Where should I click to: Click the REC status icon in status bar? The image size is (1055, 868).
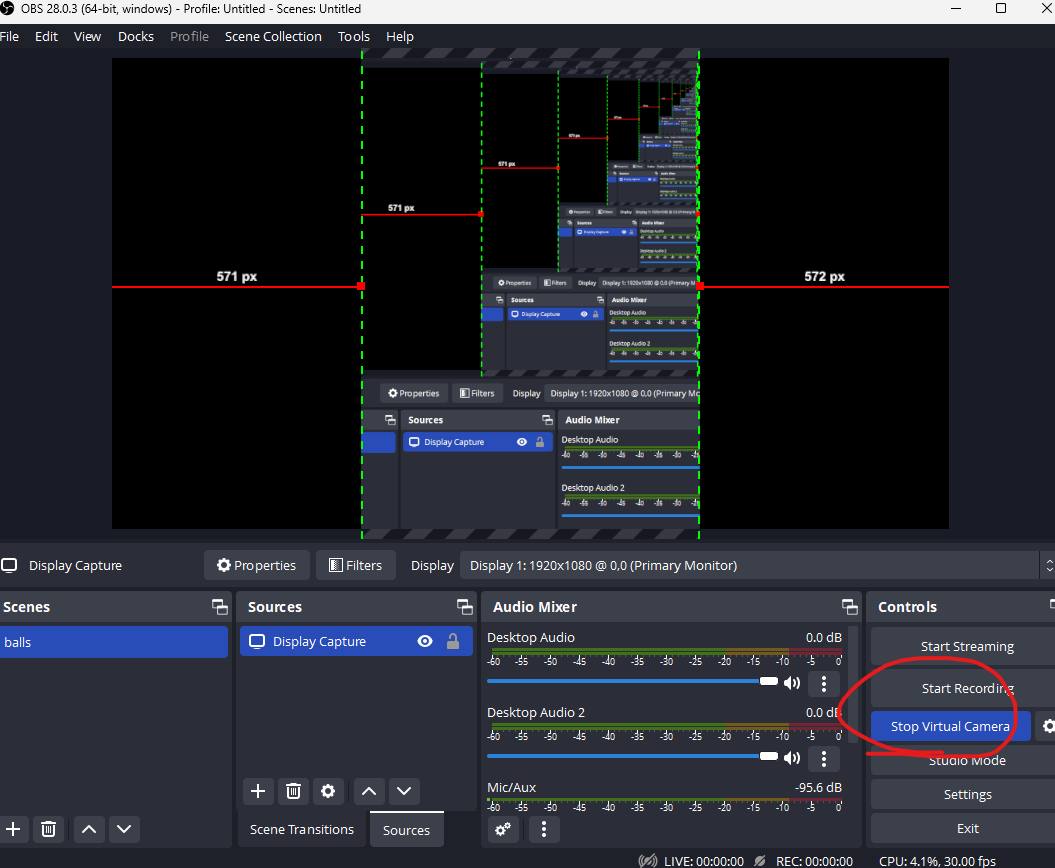pos(760,861)
